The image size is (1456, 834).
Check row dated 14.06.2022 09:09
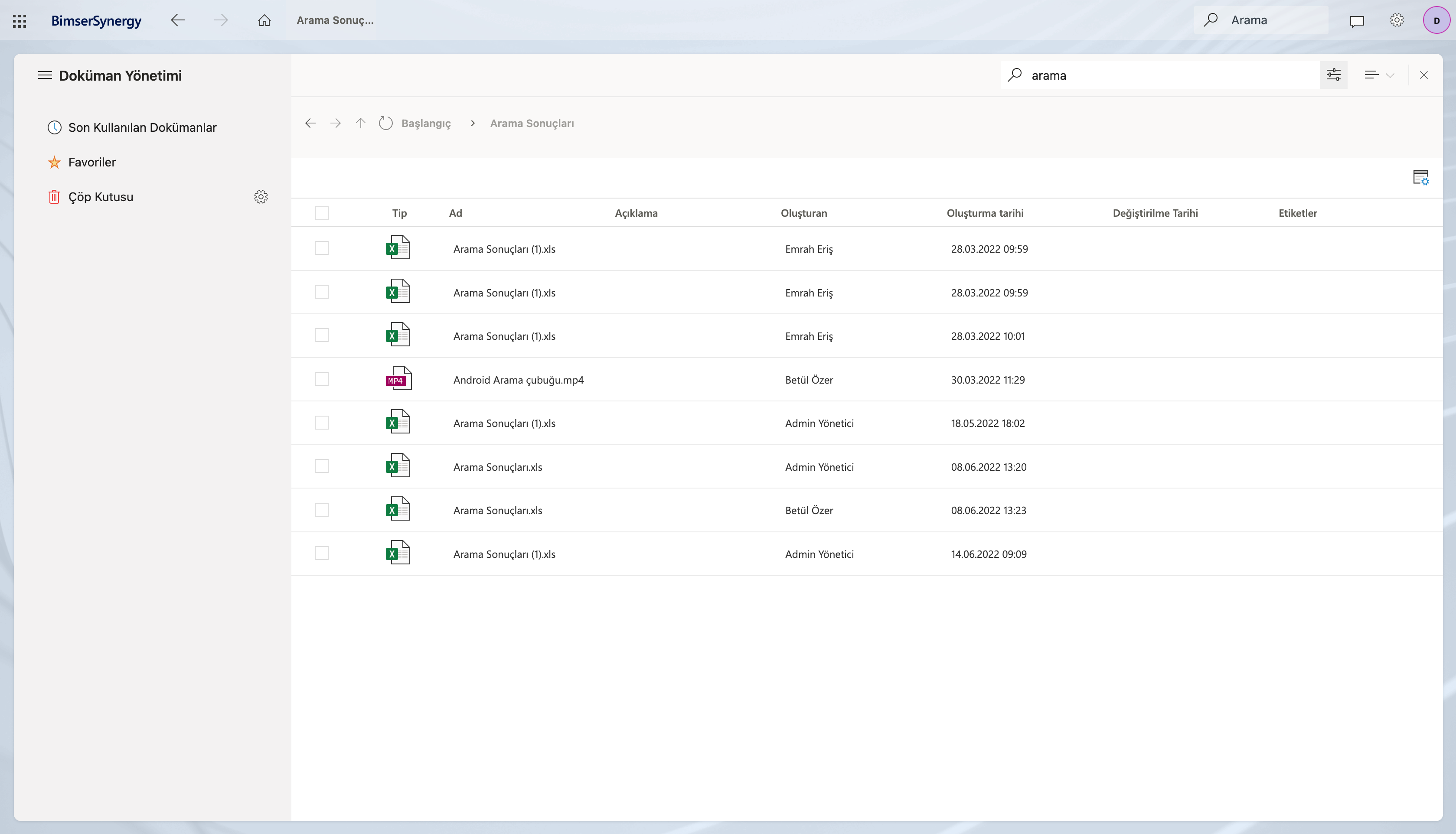[322, 553]
